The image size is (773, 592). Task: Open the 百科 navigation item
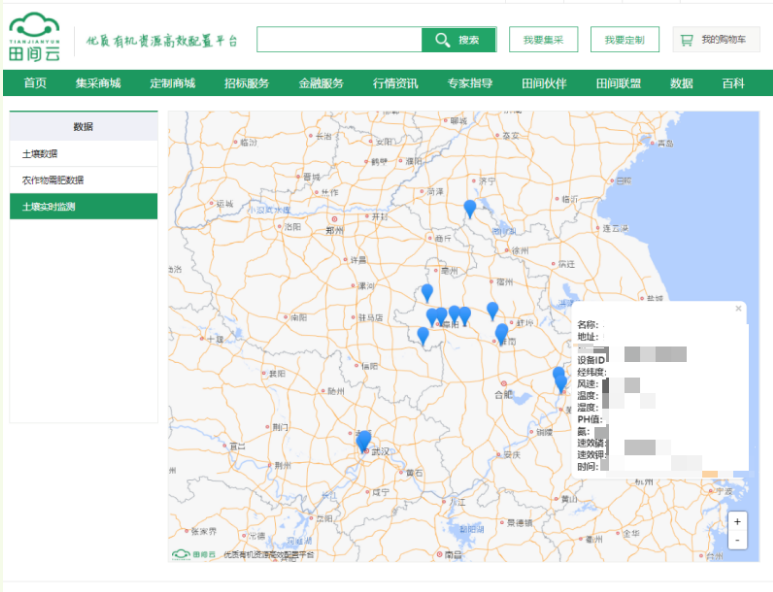click(733, 83)
